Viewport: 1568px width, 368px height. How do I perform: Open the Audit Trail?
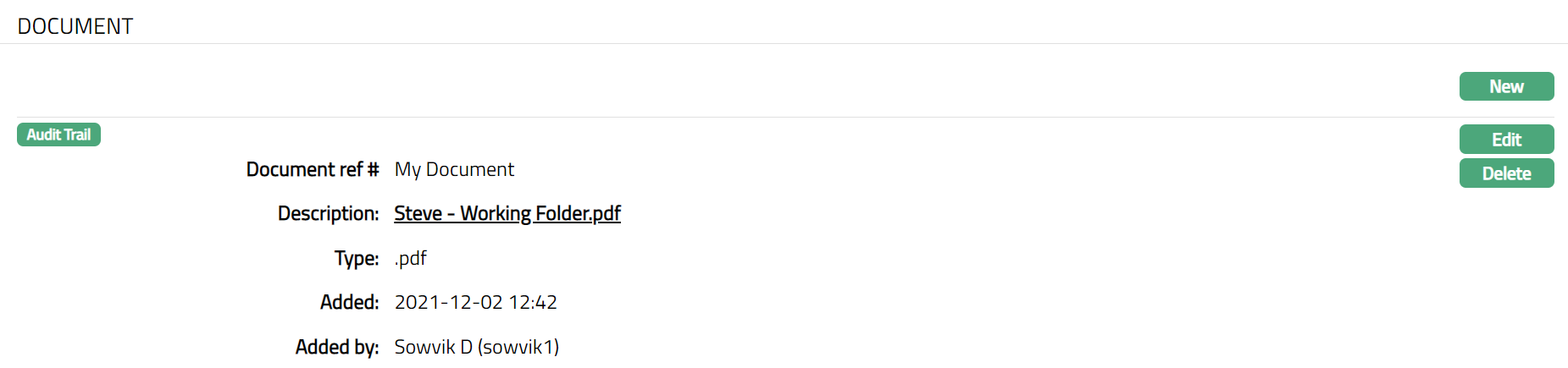pos(58,135)
